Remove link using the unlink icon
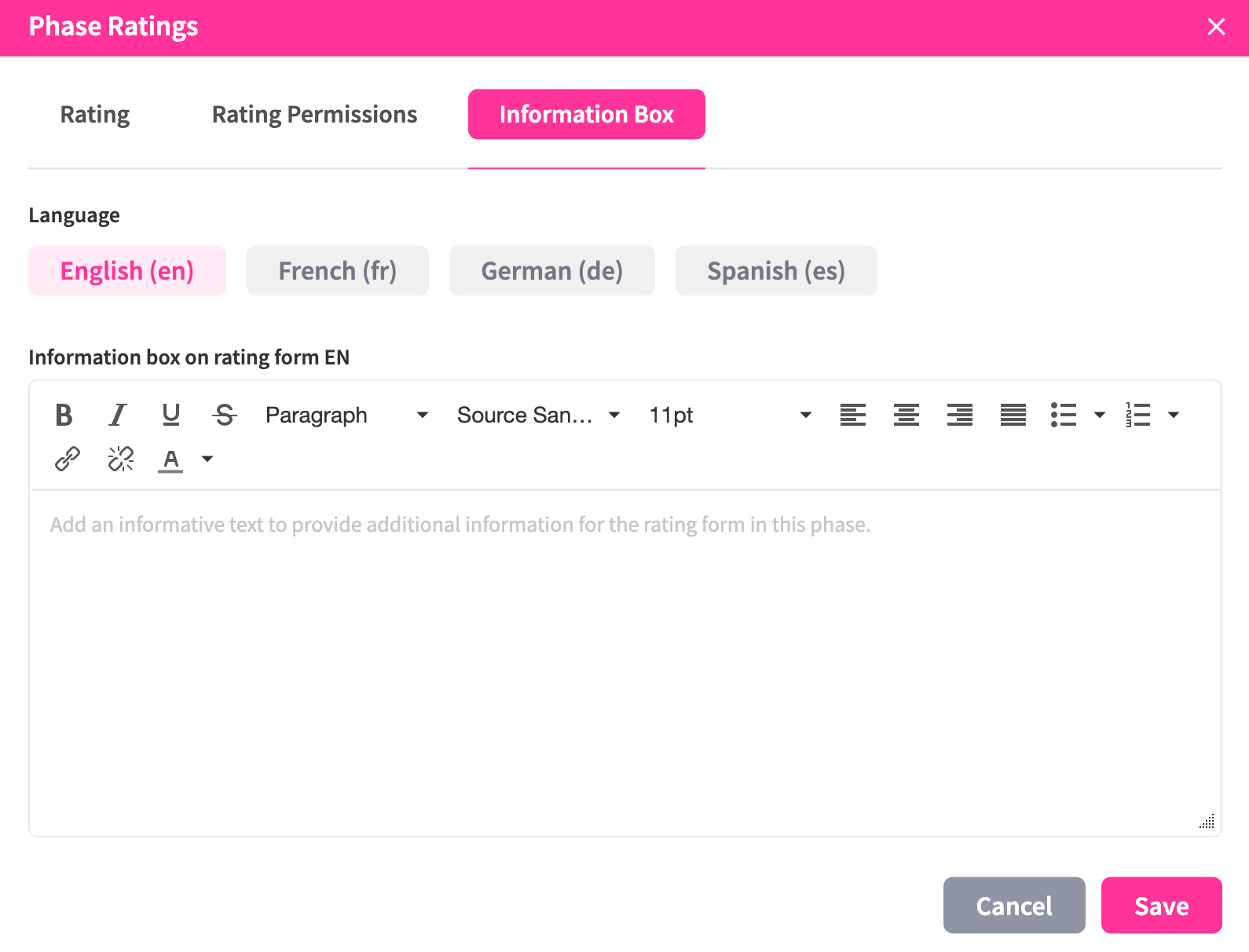The height and width of the screenshot is (952, 1249). (121, 459)
